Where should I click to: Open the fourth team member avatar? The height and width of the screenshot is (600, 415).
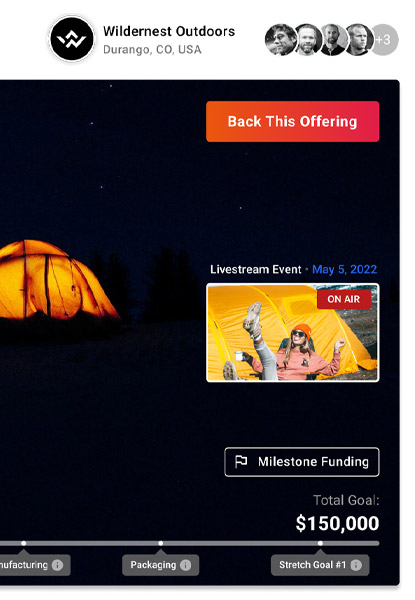pyautogui.click(x=358, y=40)
